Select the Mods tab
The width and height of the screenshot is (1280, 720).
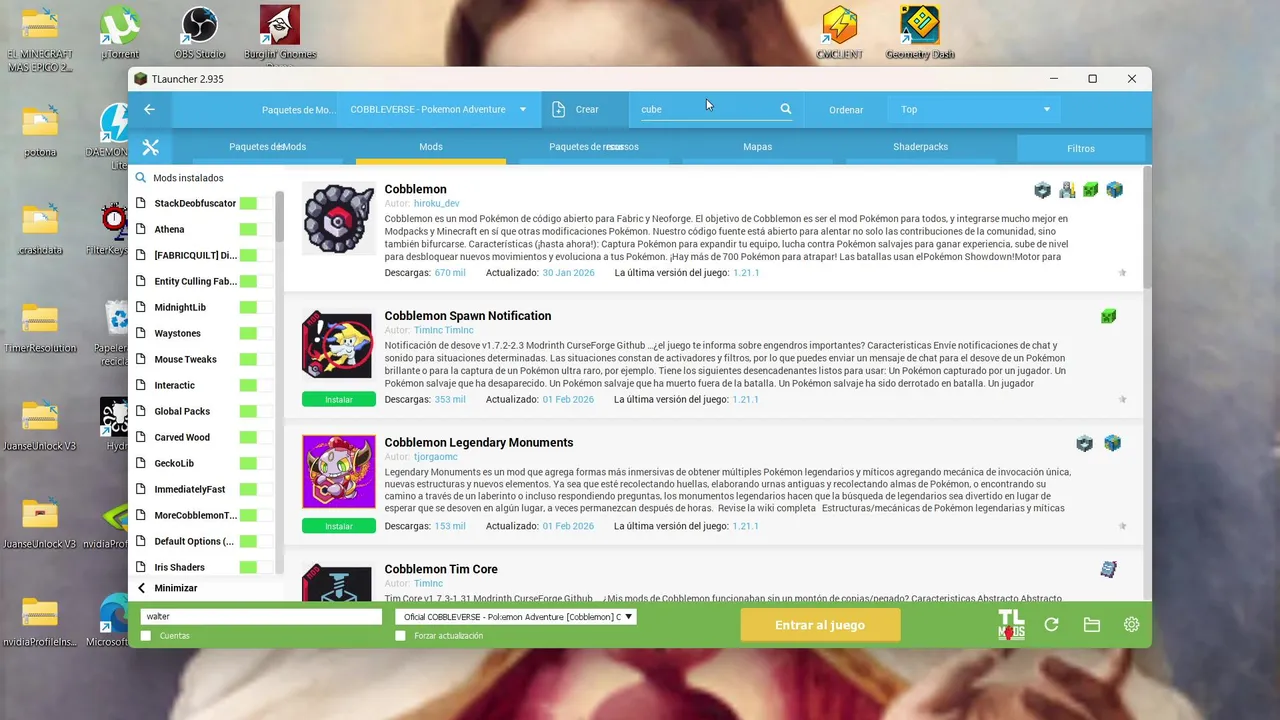click(x=431, y=147)
